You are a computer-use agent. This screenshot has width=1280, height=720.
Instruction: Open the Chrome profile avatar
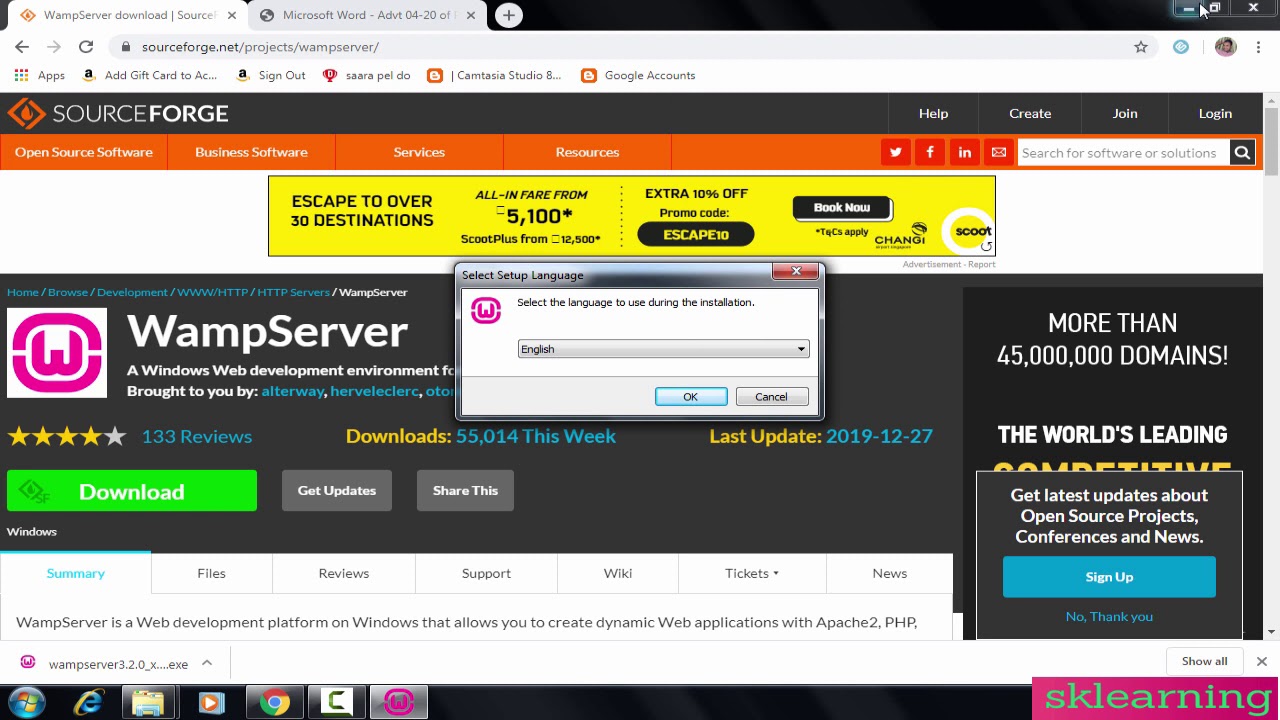[1225, 47]
